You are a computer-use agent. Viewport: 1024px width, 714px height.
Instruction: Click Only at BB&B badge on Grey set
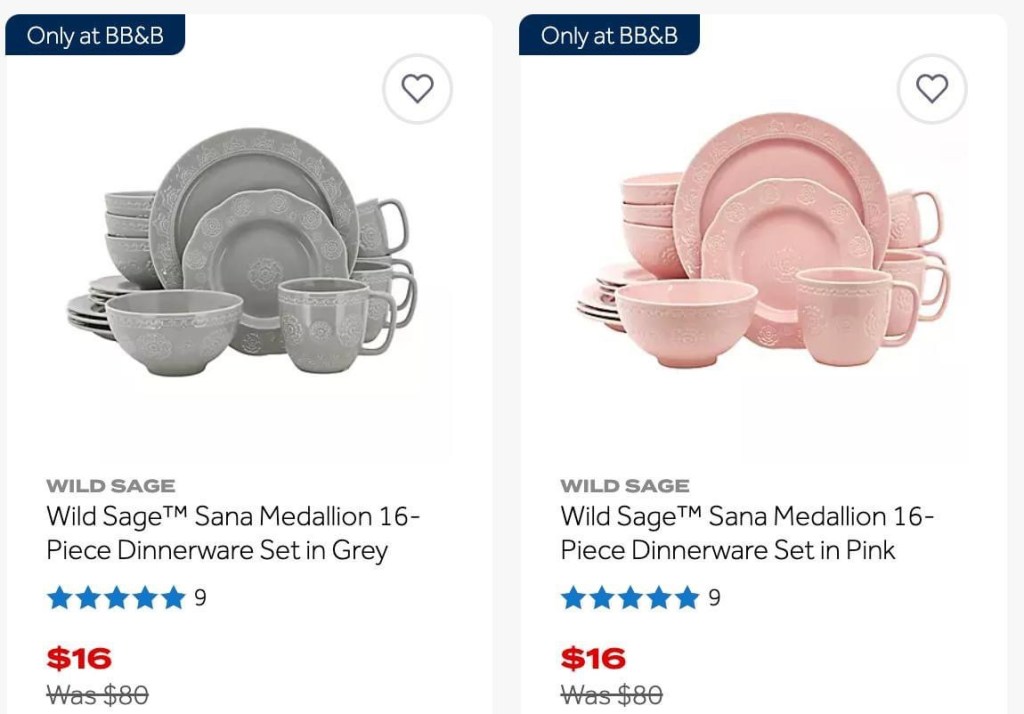94,36
